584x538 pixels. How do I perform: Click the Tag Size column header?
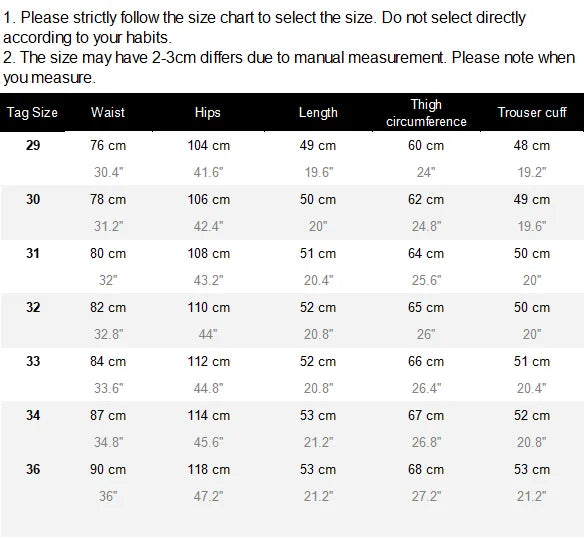click(32, 113)
